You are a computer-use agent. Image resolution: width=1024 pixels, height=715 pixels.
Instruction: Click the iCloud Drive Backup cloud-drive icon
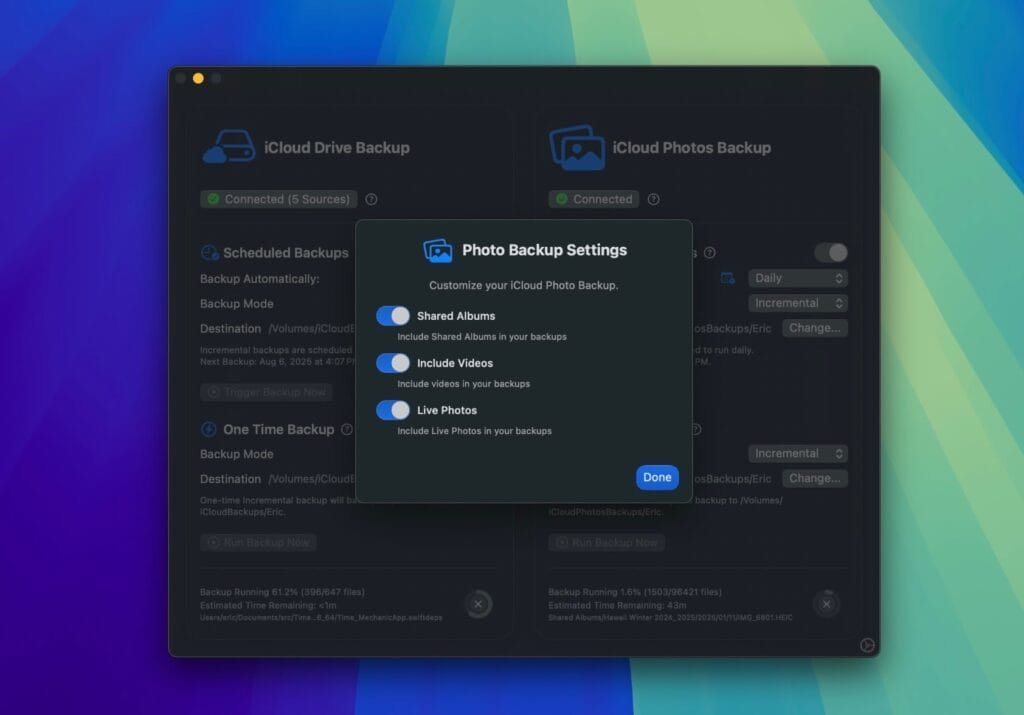(x=228, y=147)
